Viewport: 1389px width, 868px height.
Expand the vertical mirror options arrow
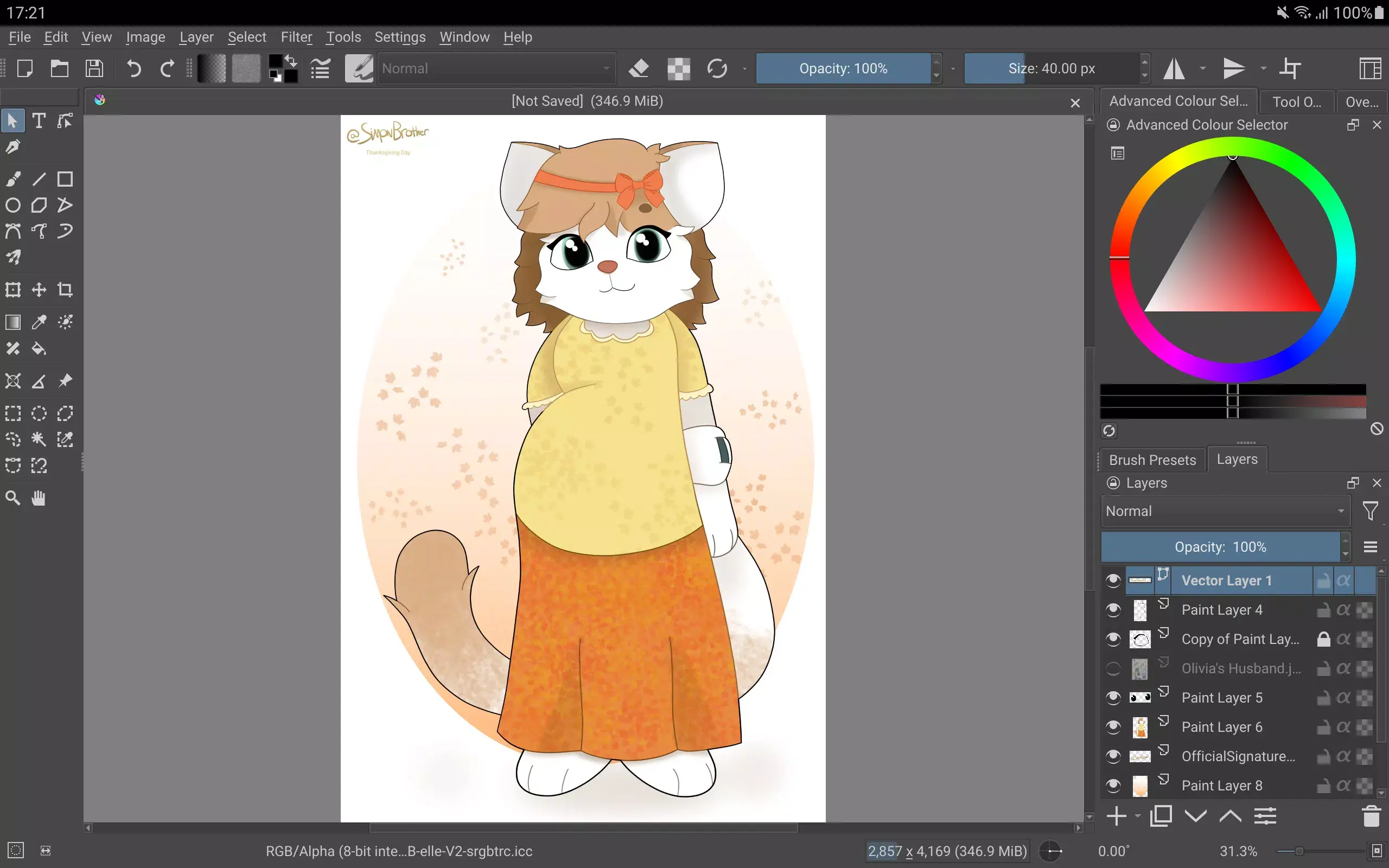click(1262, 68)
